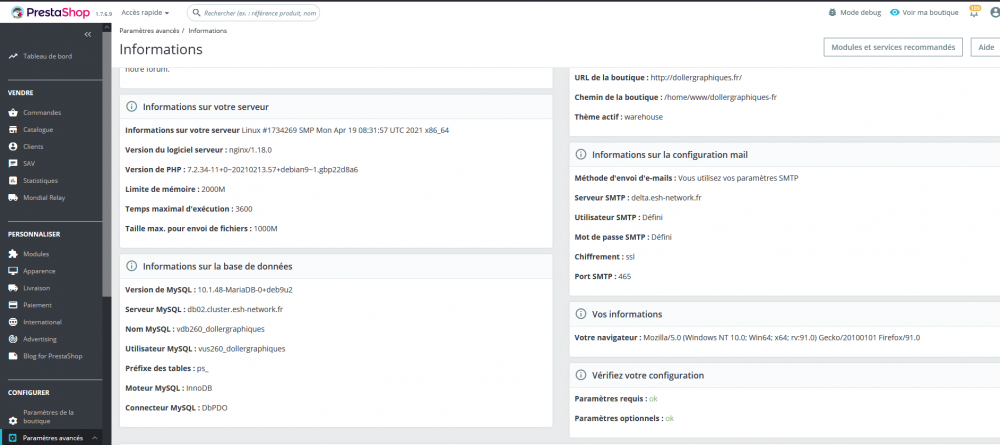Select Catalogue in the sidebar

(38, 130)
